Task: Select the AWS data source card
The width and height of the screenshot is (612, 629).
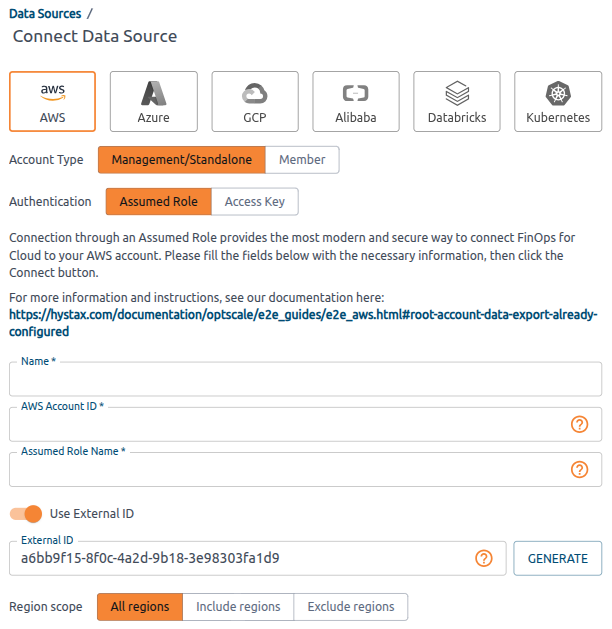Action: click(x=53, y=101)
